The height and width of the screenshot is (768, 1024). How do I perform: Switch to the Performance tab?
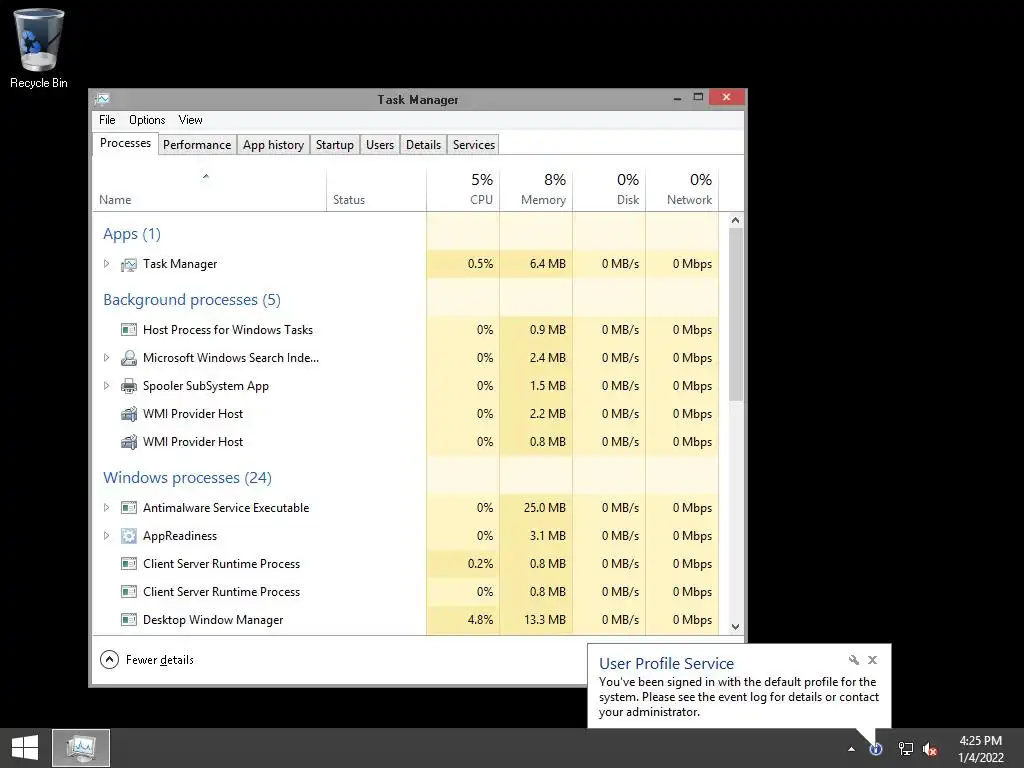click(x=197, y=144)
